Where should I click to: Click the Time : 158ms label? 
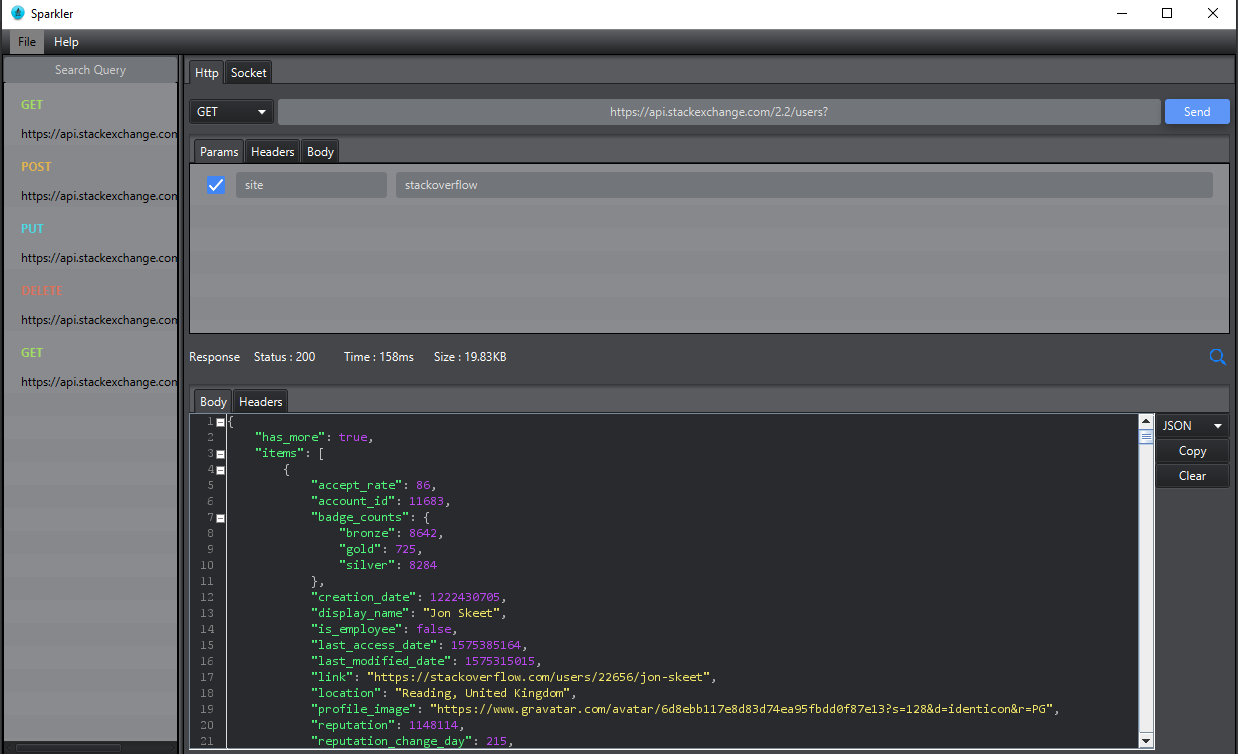(x=379, y=357)
